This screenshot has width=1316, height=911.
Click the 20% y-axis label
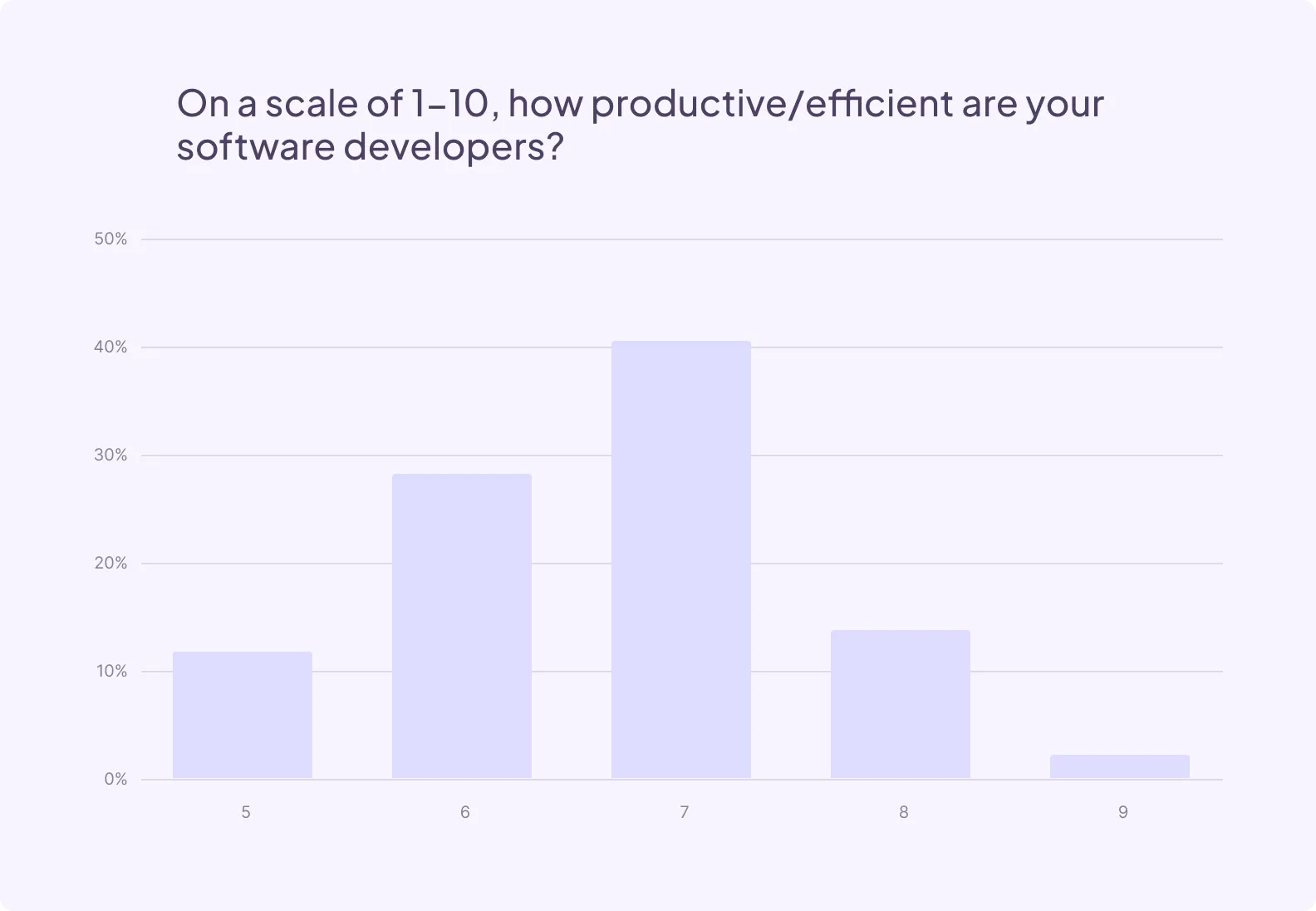(x=110, y=564)
